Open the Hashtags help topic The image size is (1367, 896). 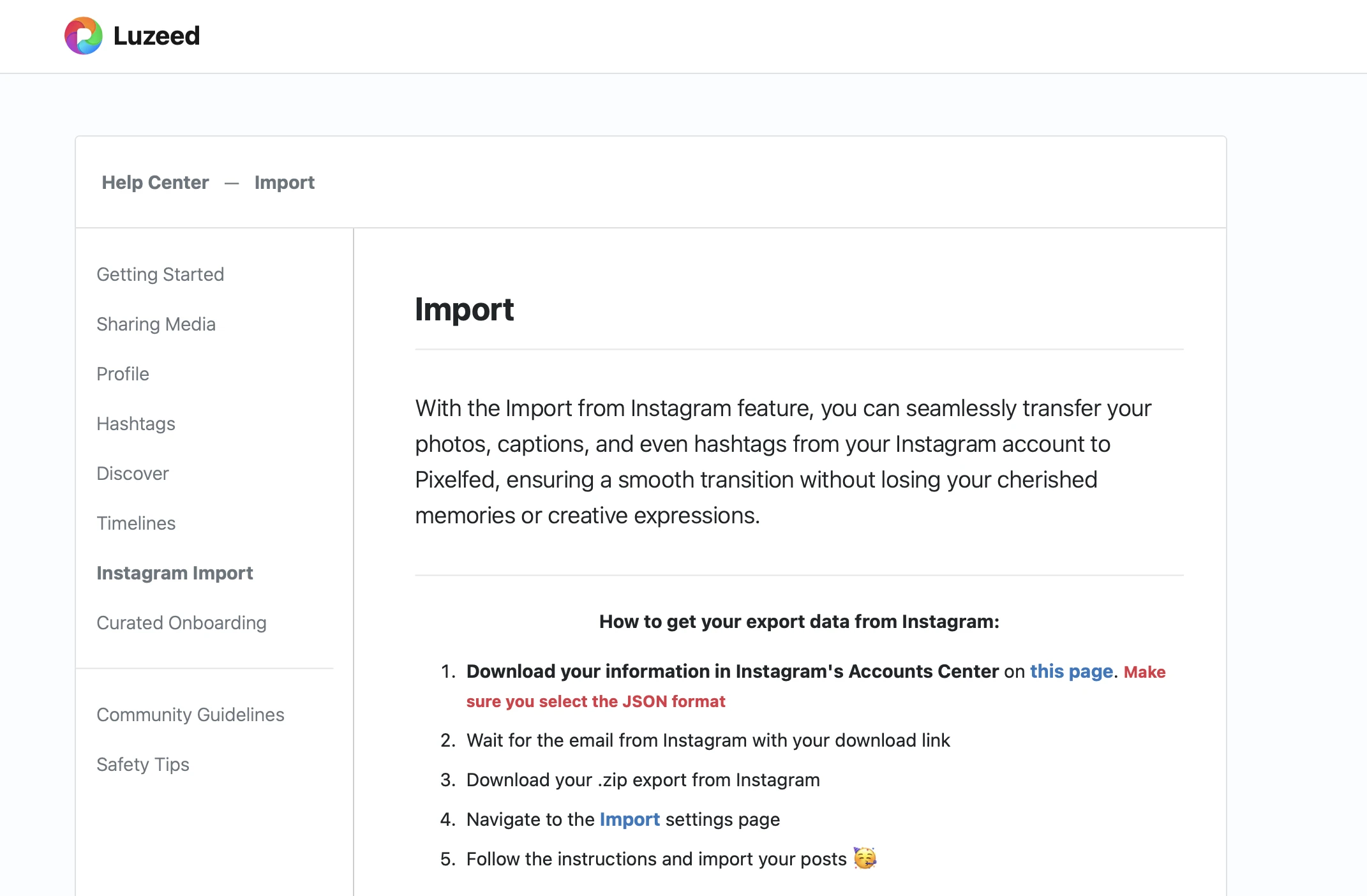tap(135, 424)
